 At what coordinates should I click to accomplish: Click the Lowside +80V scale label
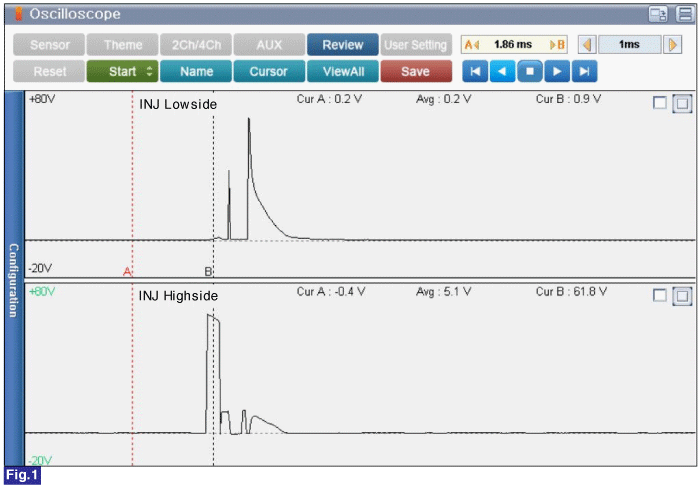tap(42, 99)
